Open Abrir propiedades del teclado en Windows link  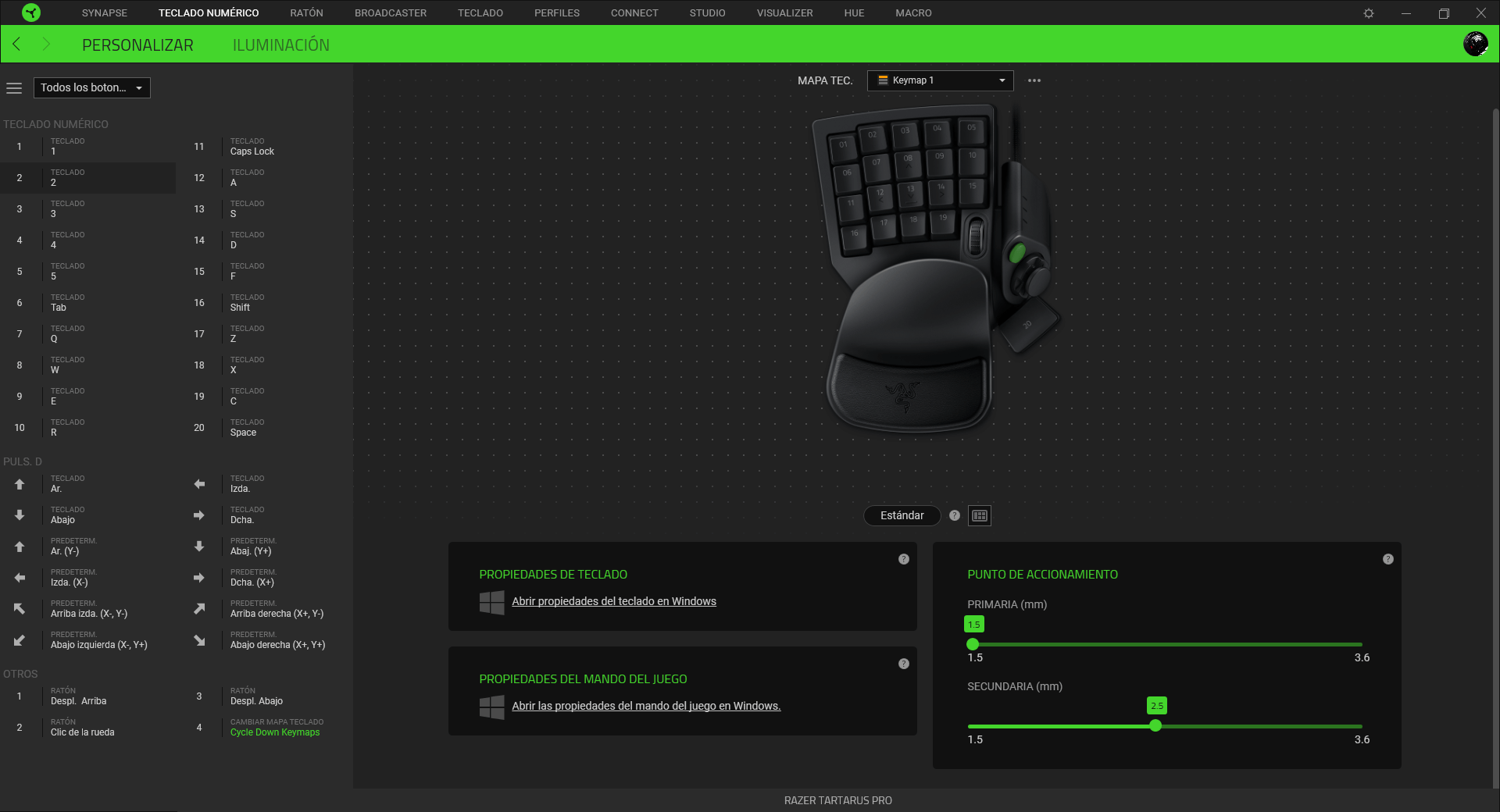tap(614, 601)
